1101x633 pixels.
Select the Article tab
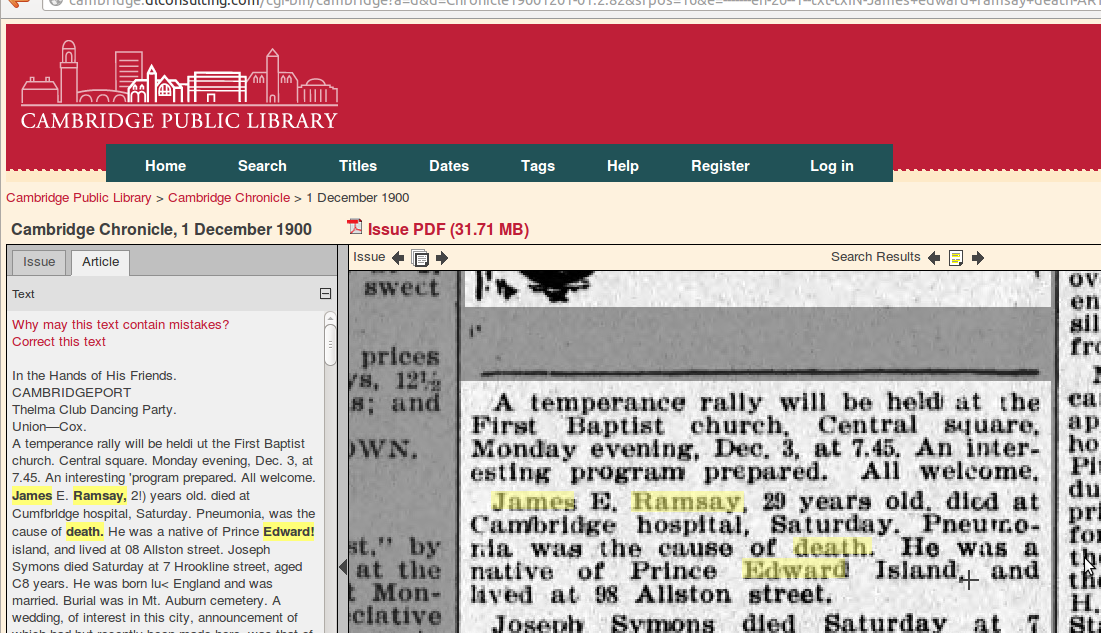tap(100, 262)
